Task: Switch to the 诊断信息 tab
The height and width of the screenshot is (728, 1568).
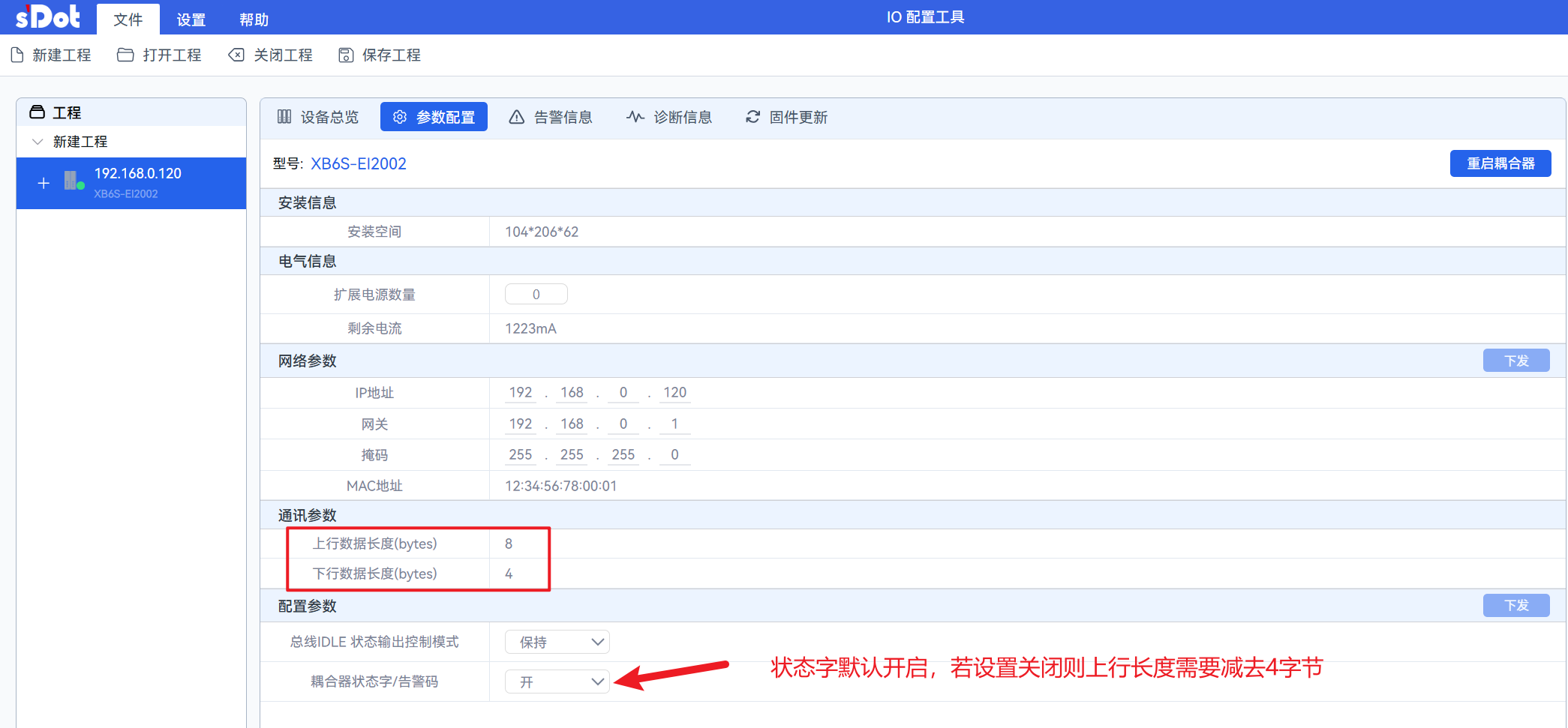Action: click(x=669, y=117)
